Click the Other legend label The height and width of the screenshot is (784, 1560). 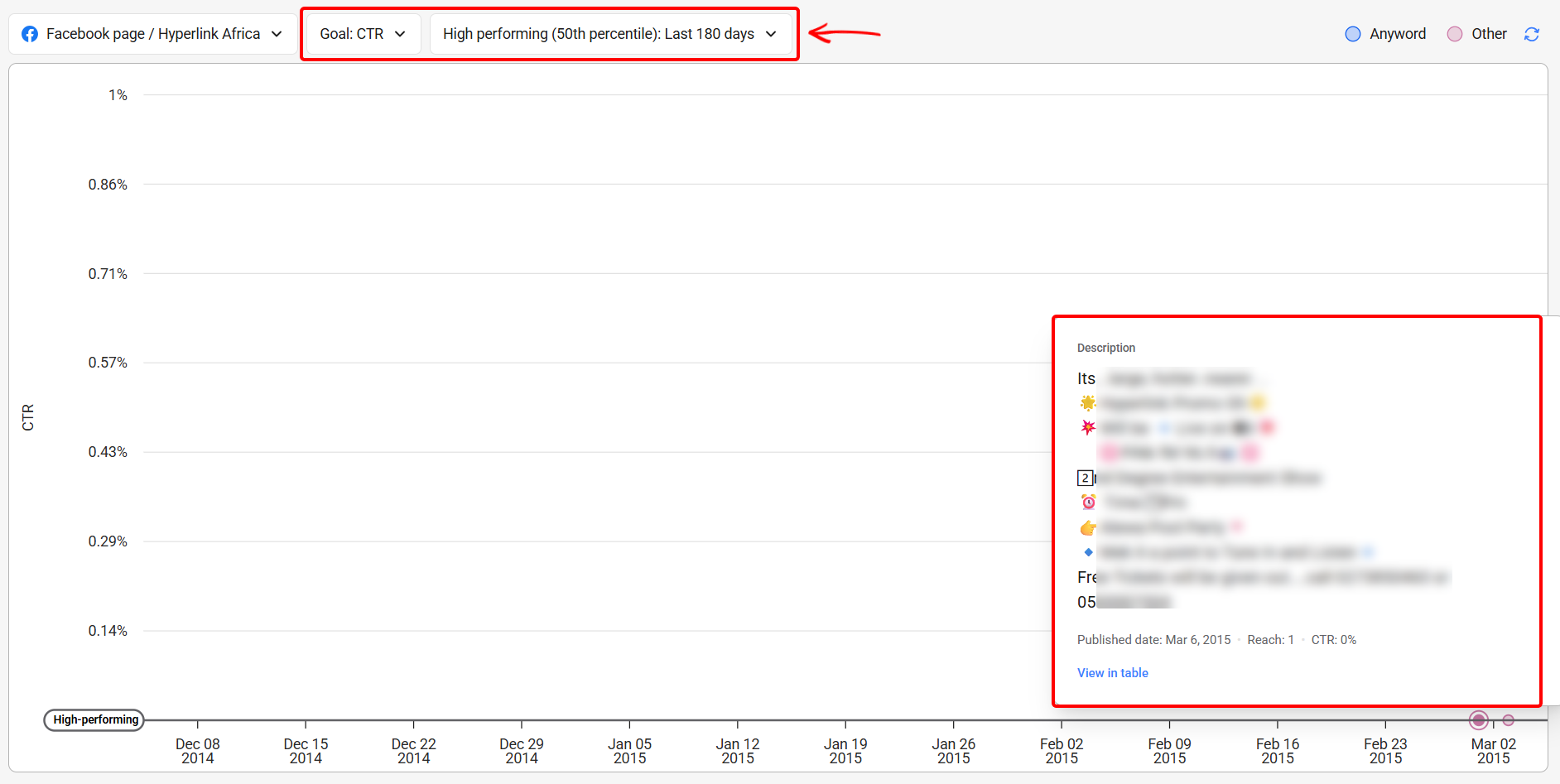tap(1489, 34)
